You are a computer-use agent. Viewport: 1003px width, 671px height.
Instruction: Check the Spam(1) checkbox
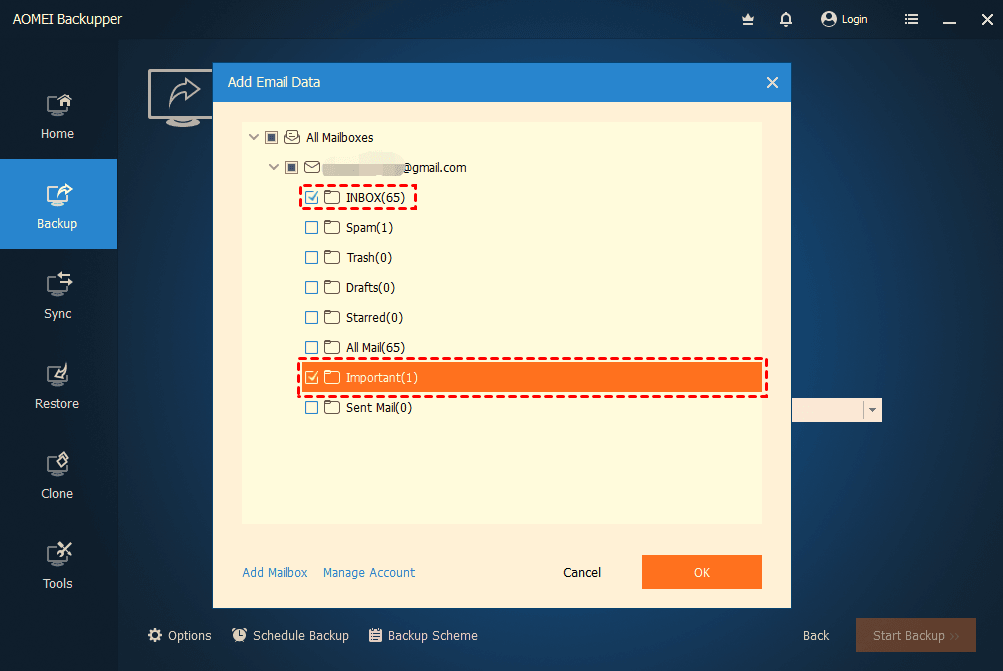tap(312, 228)
